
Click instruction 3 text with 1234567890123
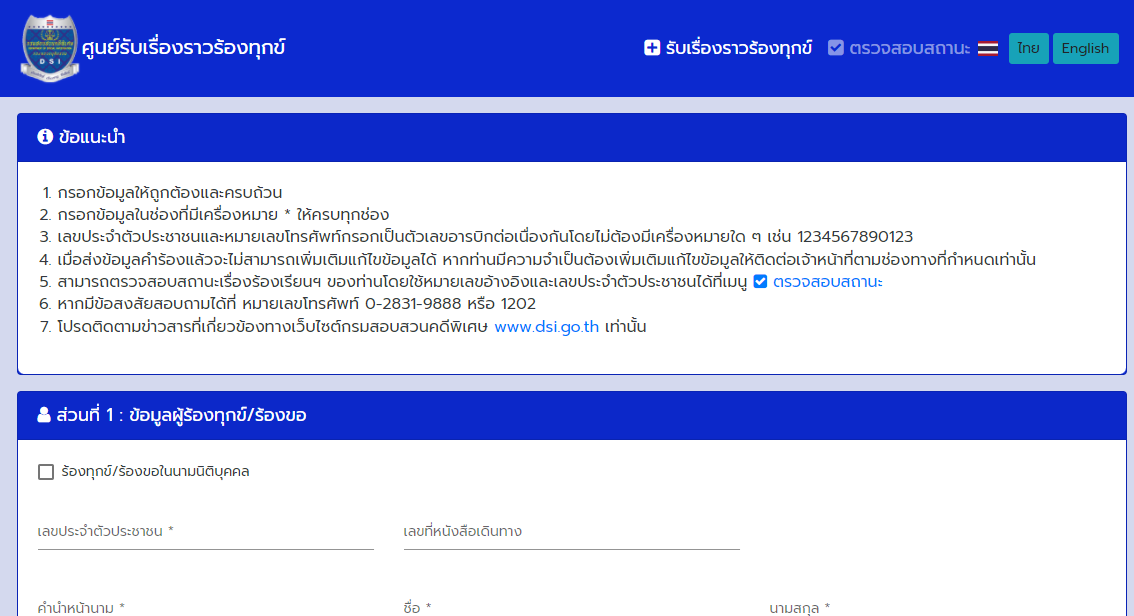click(x=485, y=237)
